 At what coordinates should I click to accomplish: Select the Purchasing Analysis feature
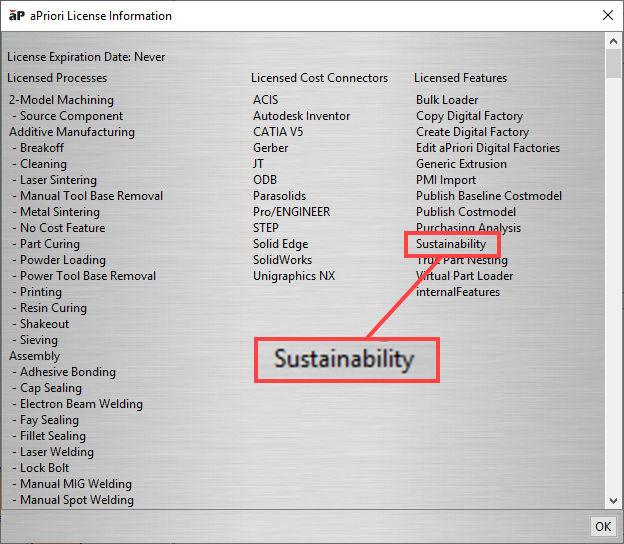point(468,227)
